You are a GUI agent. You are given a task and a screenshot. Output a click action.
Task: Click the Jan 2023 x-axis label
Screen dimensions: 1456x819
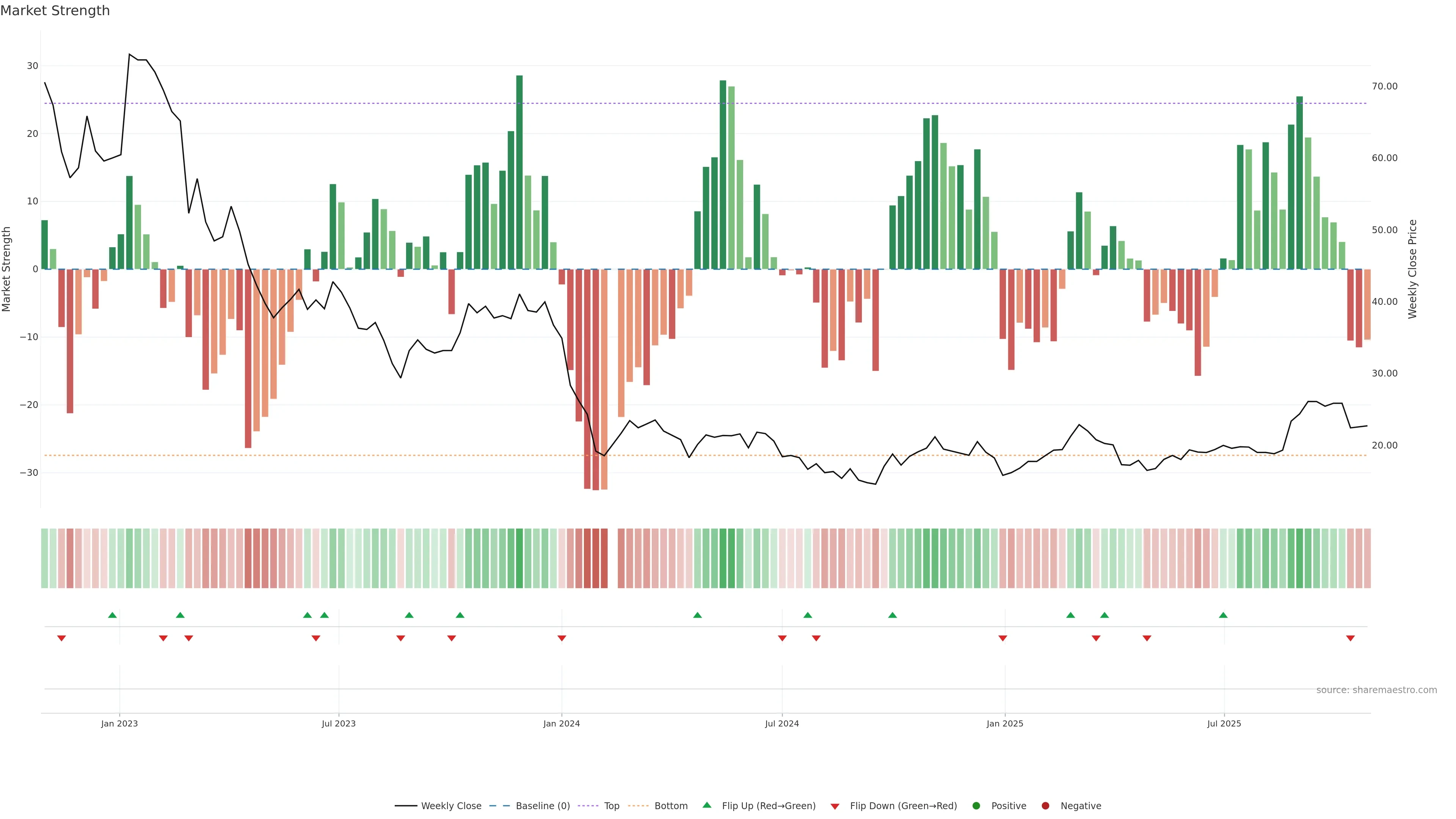coord(119,723)
